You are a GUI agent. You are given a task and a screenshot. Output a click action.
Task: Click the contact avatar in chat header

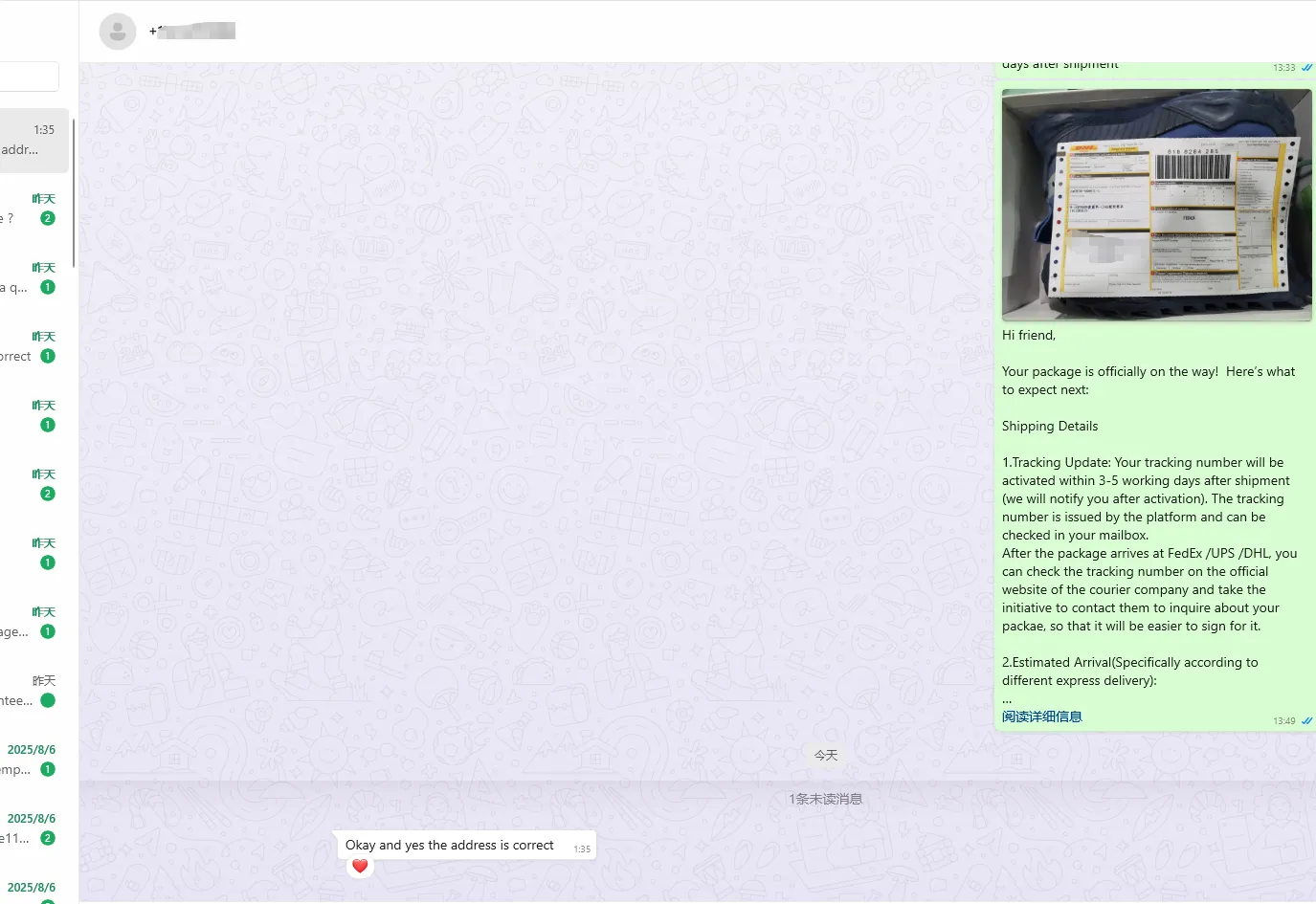pyautogui.click(x=117, y=32)
